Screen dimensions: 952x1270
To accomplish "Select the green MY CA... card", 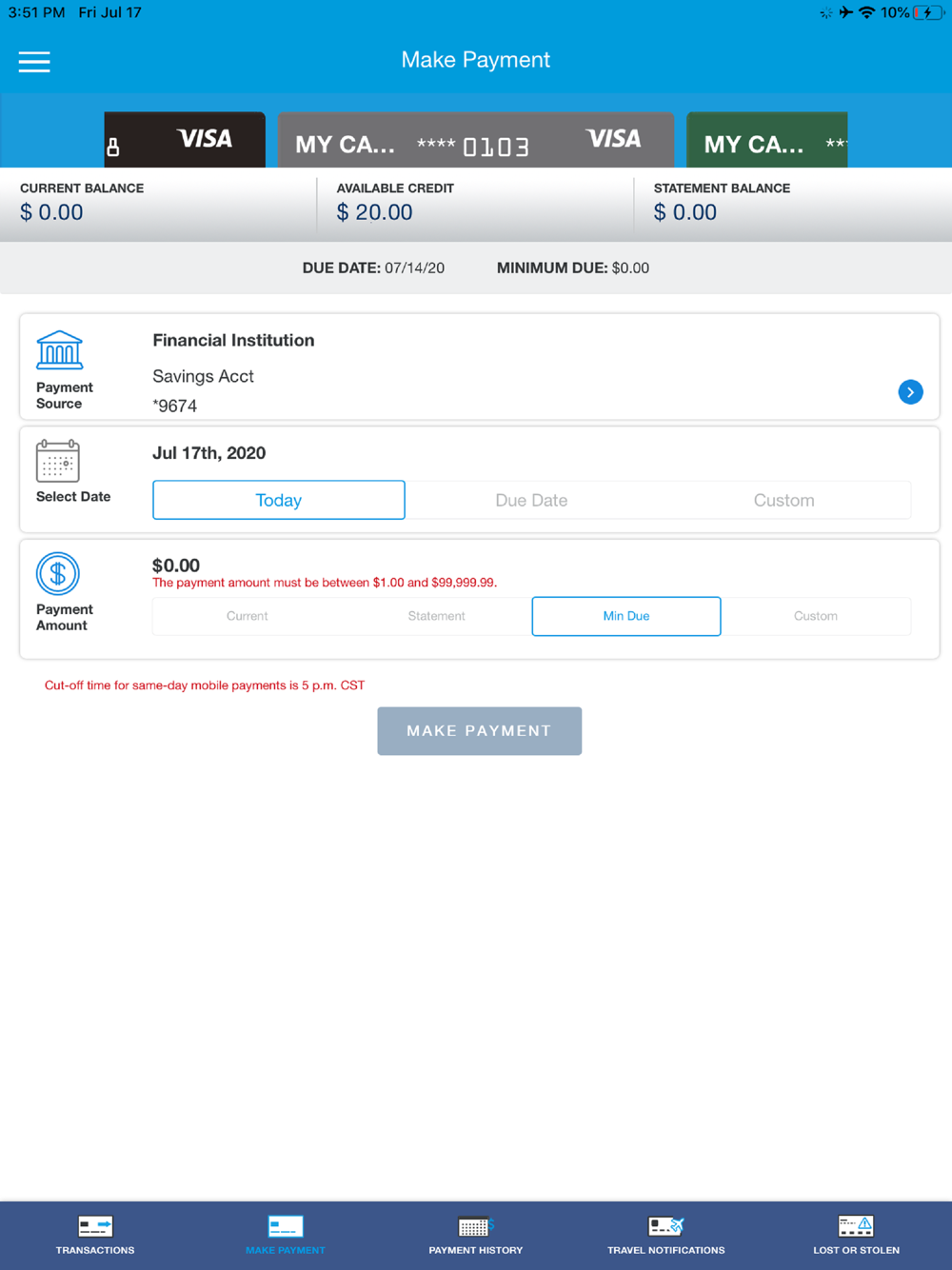I will tap(767, 140).
